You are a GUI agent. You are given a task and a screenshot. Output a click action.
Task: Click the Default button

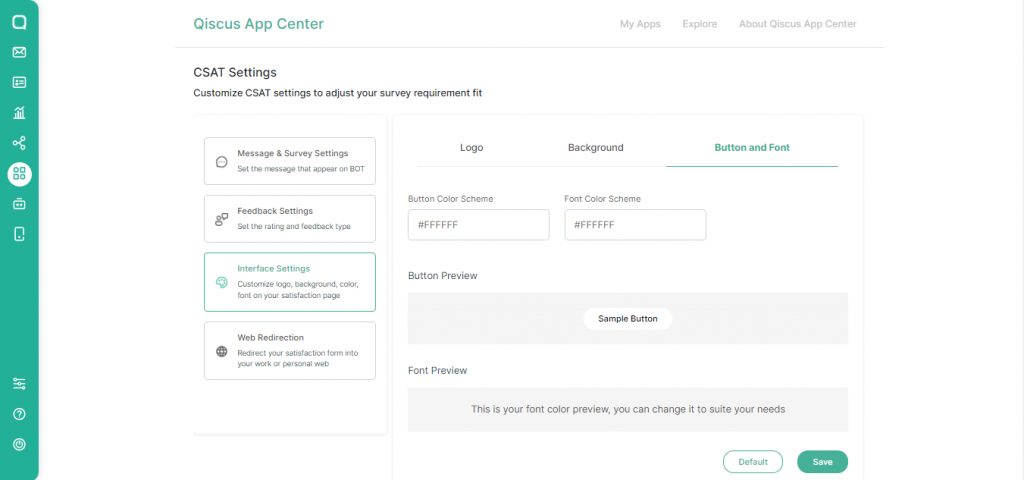click(752, 462)
